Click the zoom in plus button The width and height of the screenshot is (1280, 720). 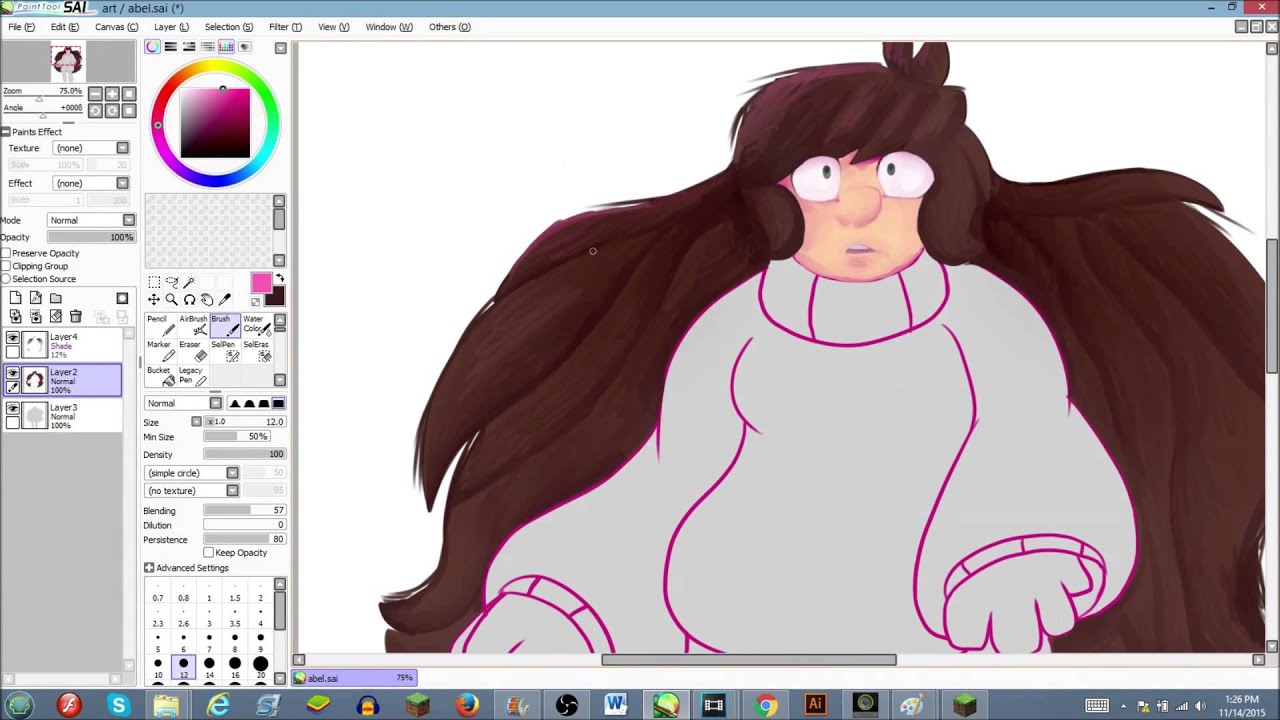[112, 94]
